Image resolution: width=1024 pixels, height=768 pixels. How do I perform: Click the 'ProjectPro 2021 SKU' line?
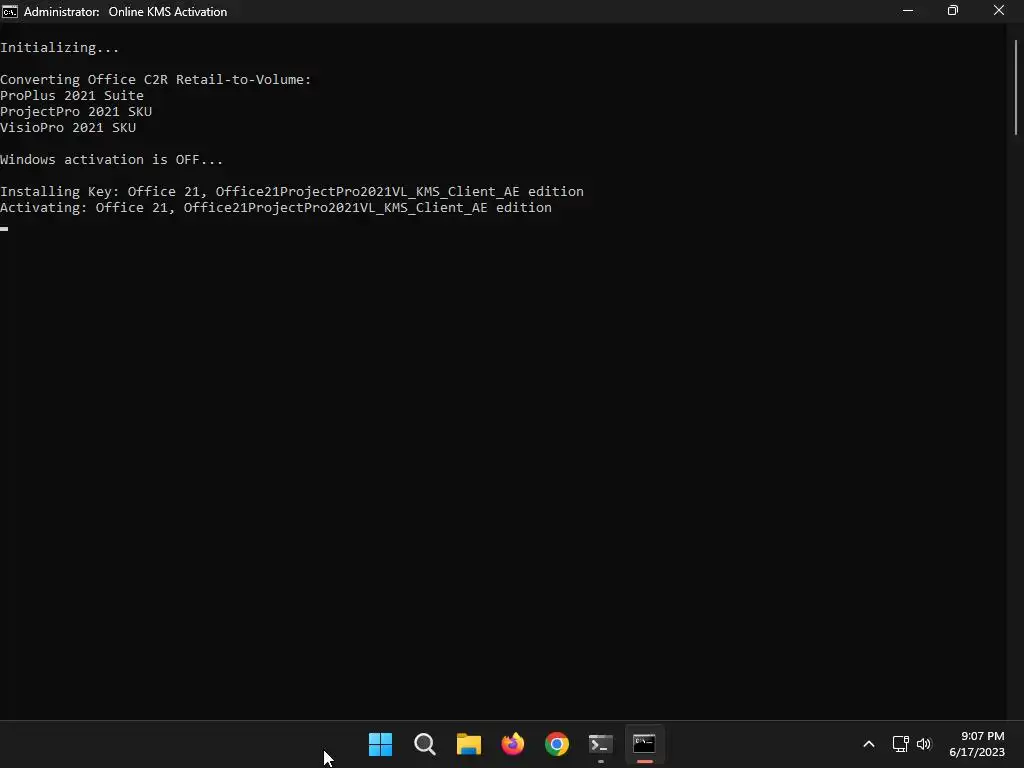(x=76, y=112)
